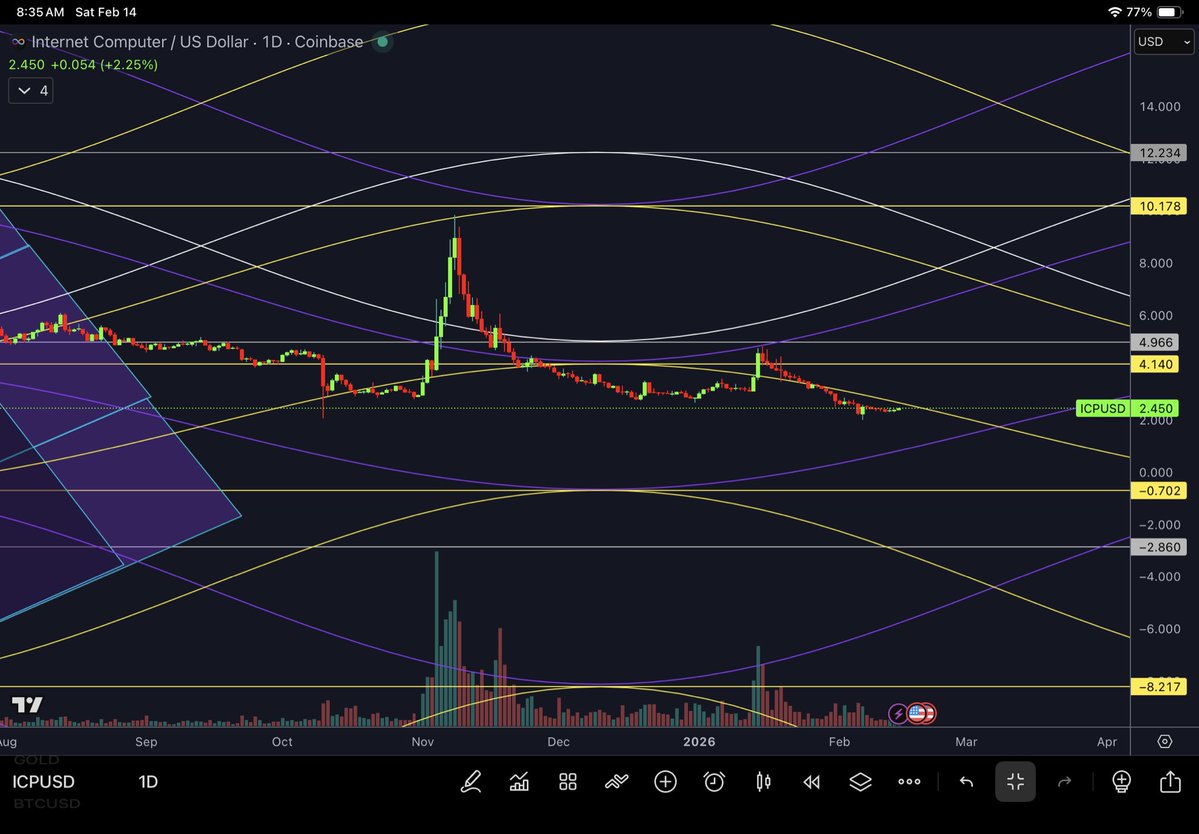This screenshot has height=834, width=1199.
Task: Open the more options ellipsis
Action: [x=909, y=781]
